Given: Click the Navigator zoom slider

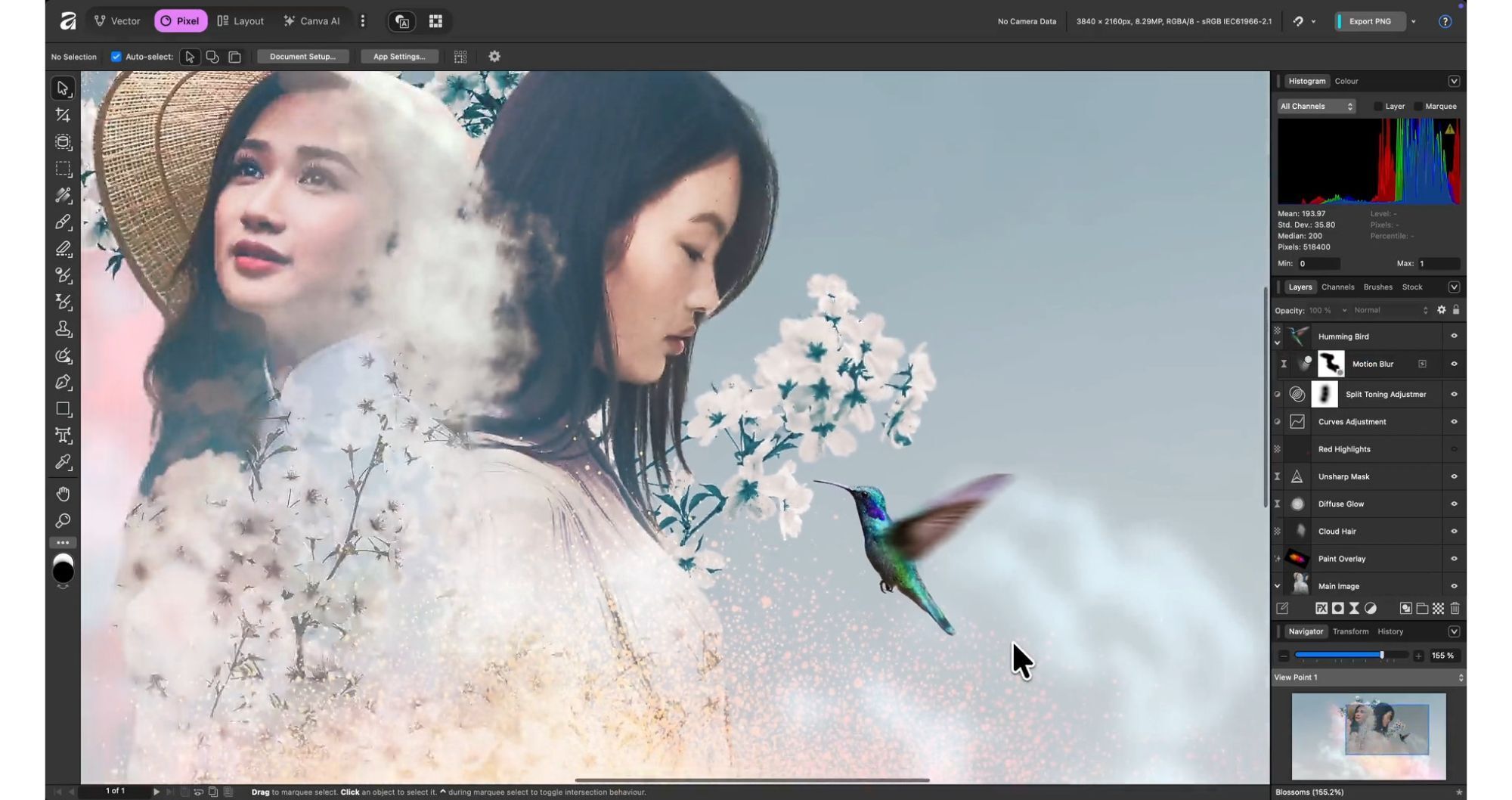Looking at the screenshot, I should [x=1350, y=656].
